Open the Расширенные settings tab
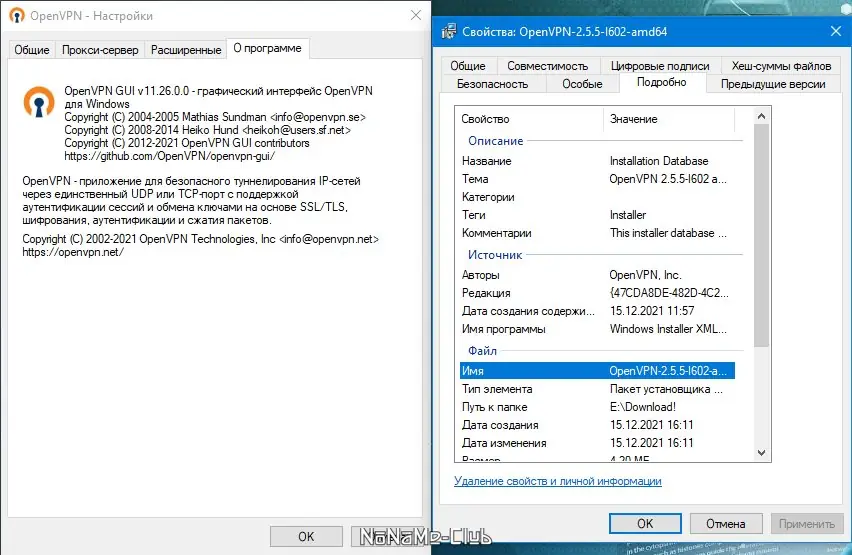 [x=186, y=50]
